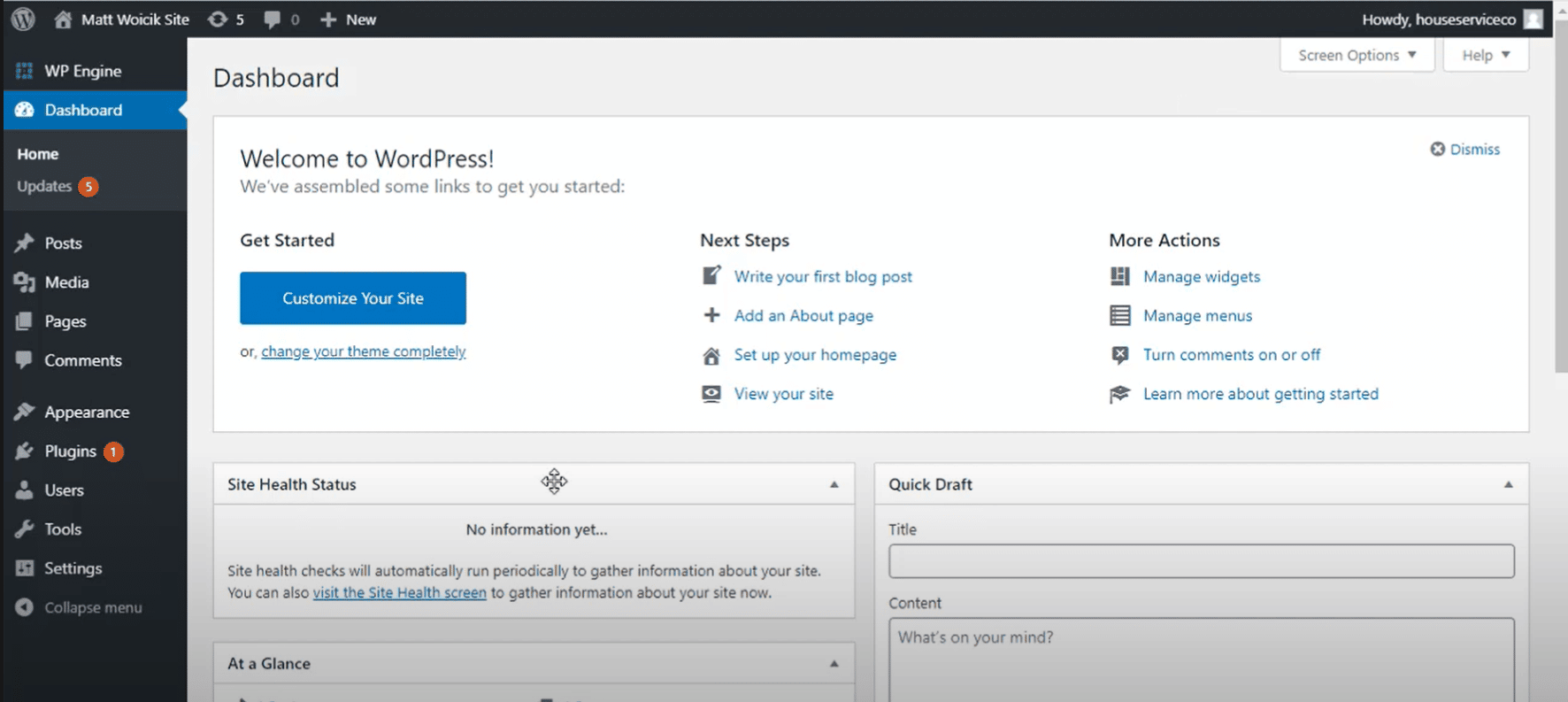Screen dimensions: 1568x702
Task: Click the user avatar beside houseserviceco
Action: tap(1533, 19)
